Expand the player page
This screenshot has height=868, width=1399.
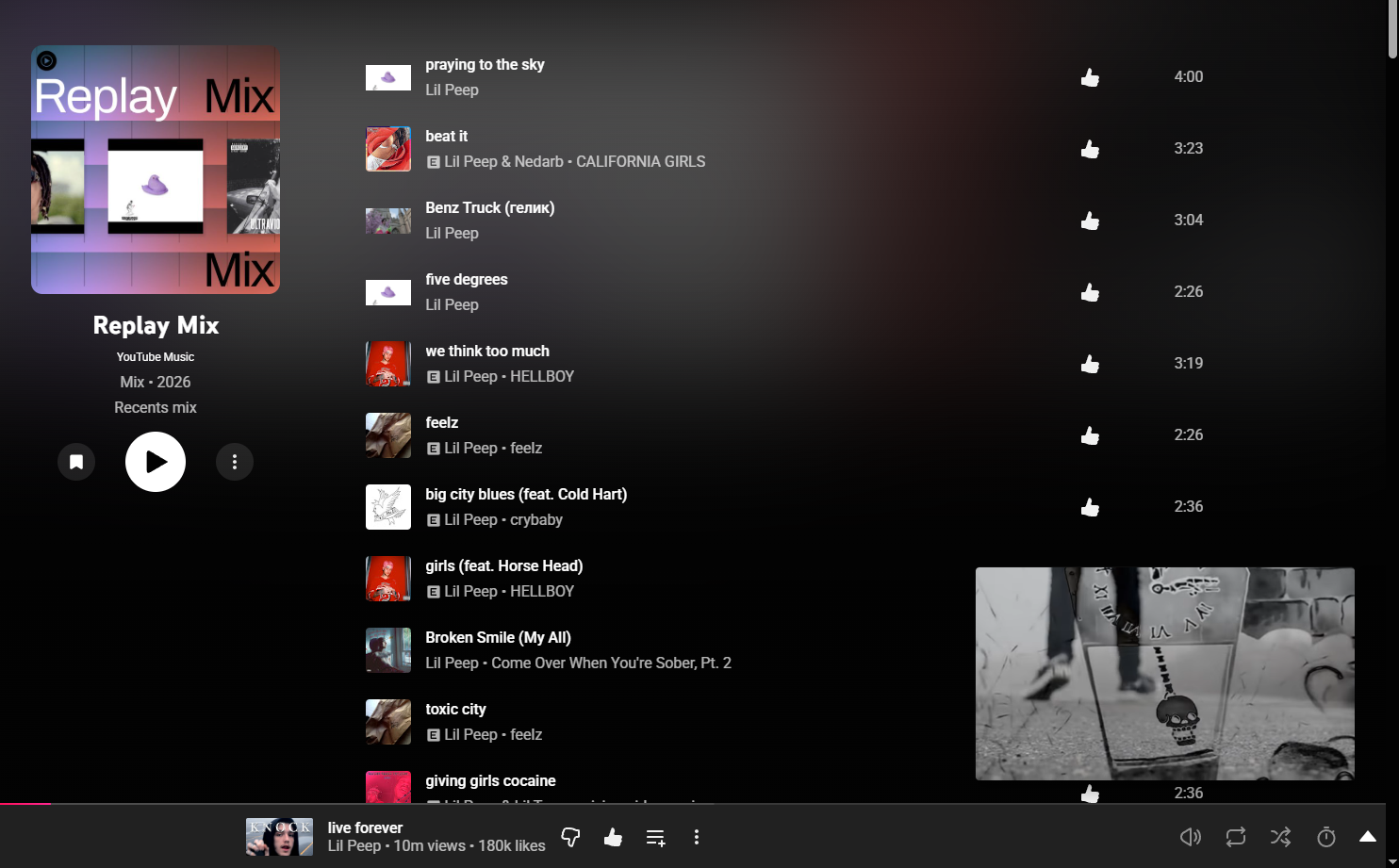[1368, 837]
